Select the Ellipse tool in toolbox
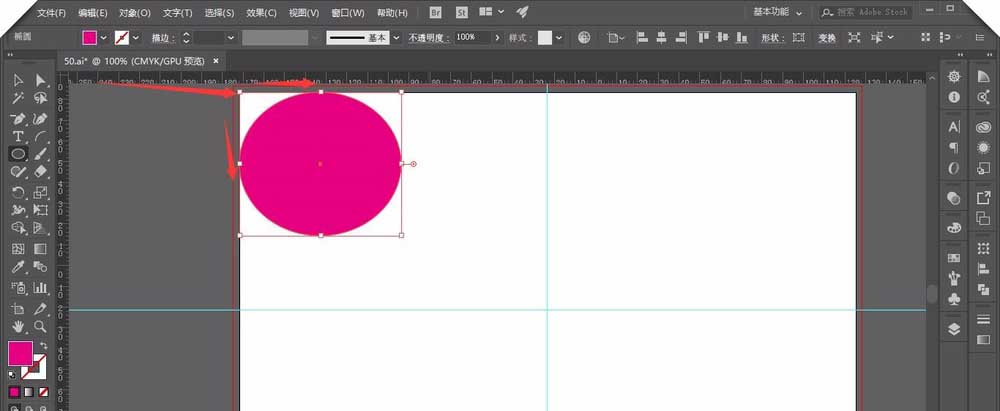 (x=18, y=154)
